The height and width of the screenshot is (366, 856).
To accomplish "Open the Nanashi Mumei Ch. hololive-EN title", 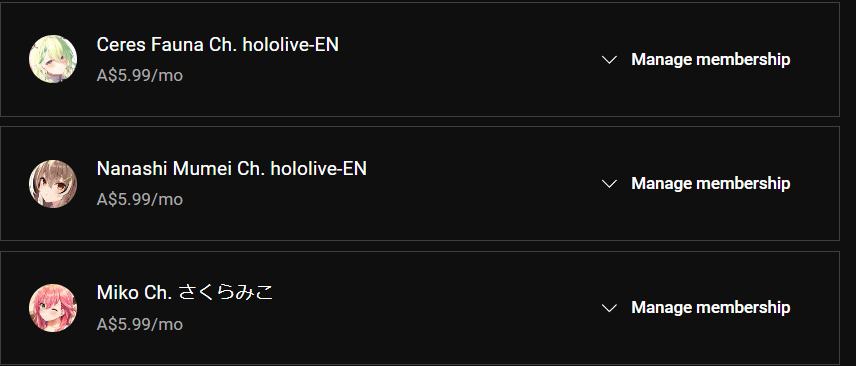I will click(x=231, y=169).
